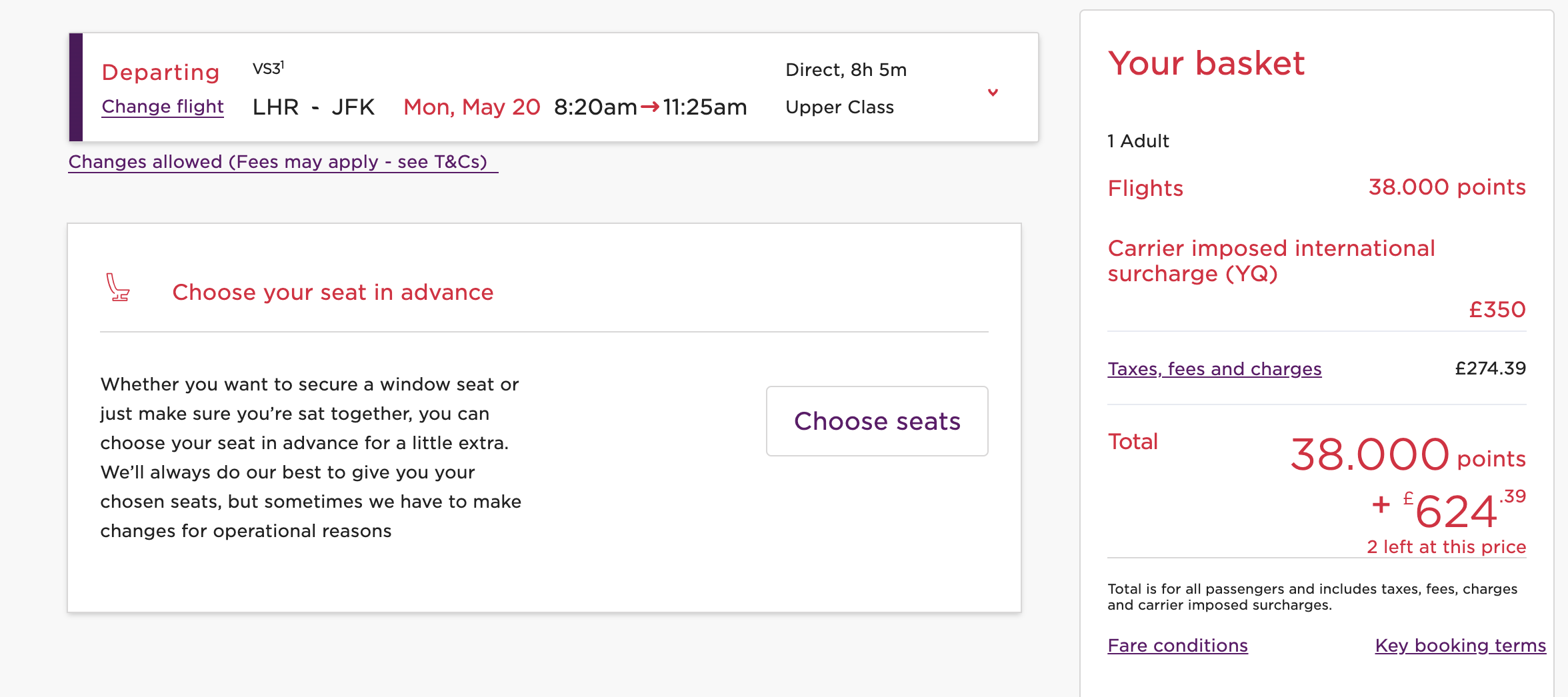The image size is (1568, 697).
Task: Click the £624.39 total price
Action: tap(1449, 510)
